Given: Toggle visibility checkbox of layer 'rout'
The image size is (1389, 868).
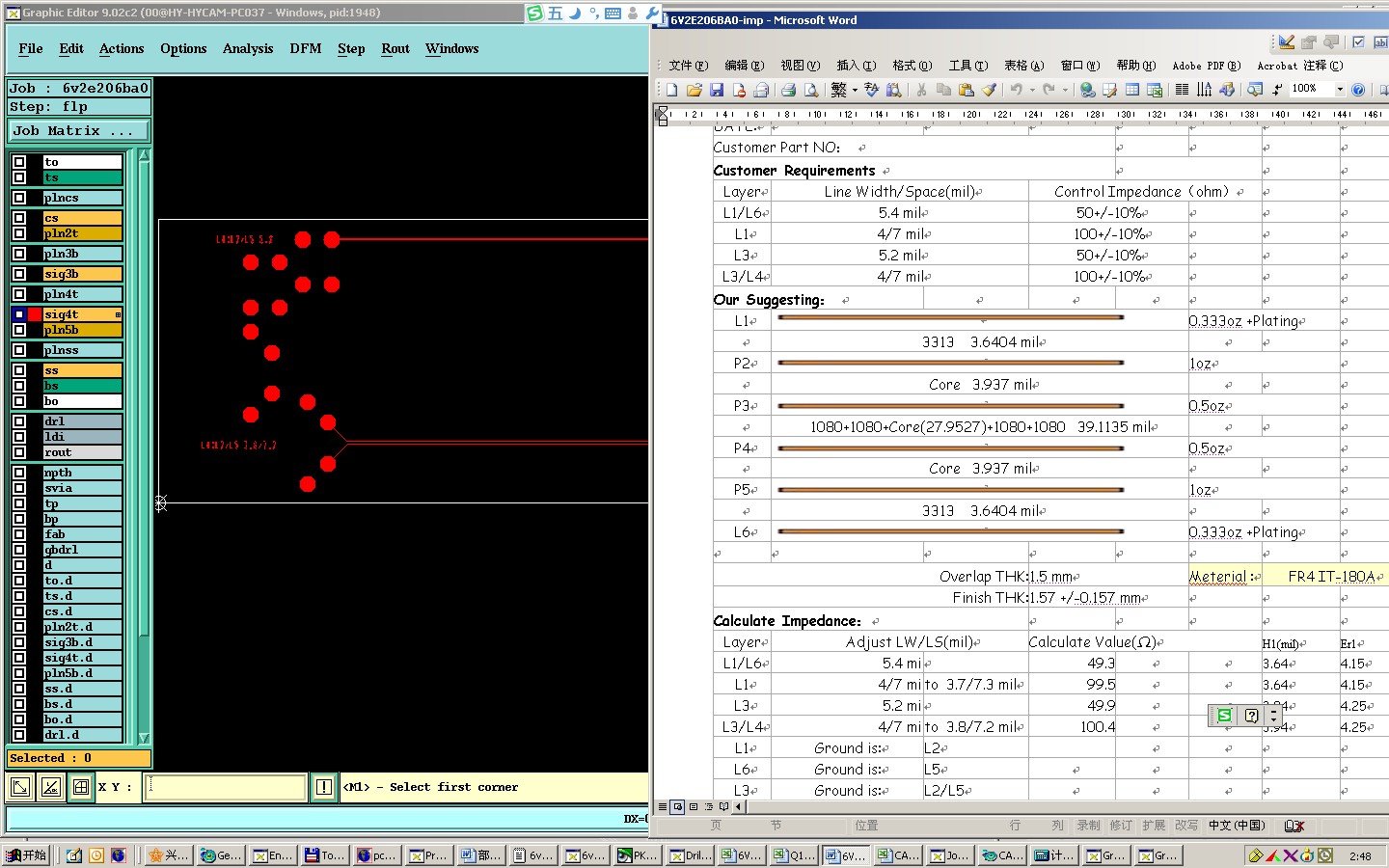Looking at the screenshot, I should [x=19, y=452].
